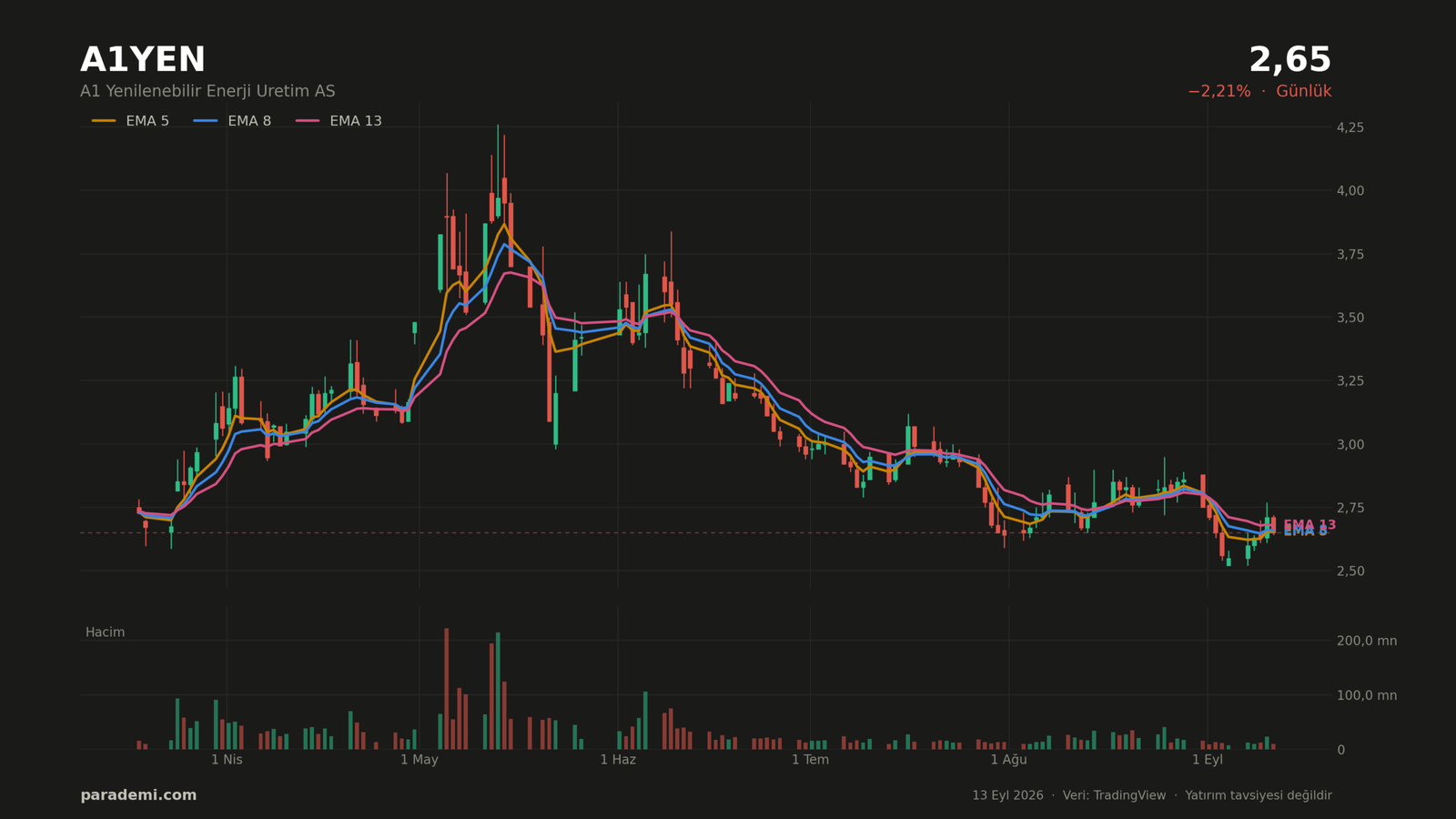Click the 1 Tem date axis label
This screenshot has height=819, width=1456.
tap(810, 760)
